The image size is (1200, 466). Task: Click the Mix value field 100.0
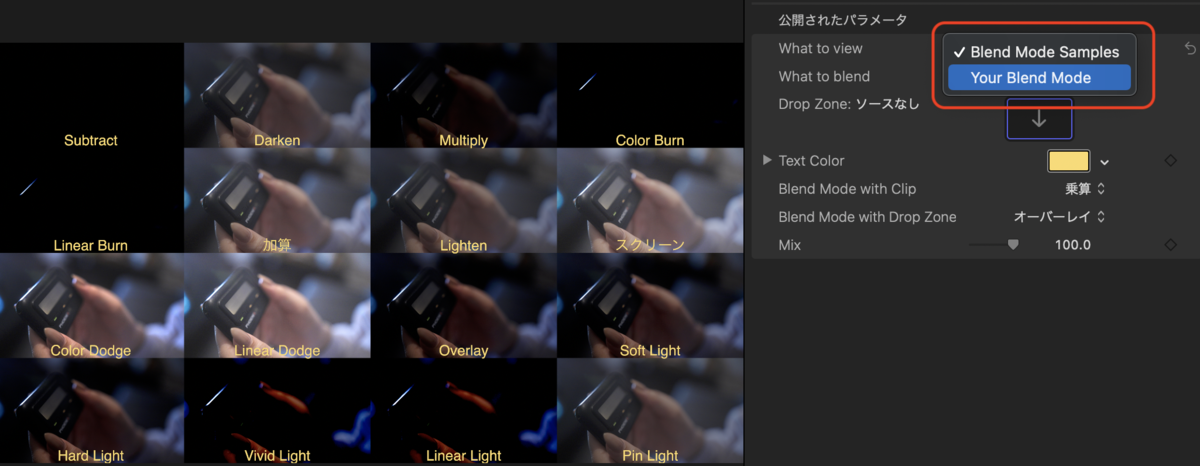[1072, 245]
